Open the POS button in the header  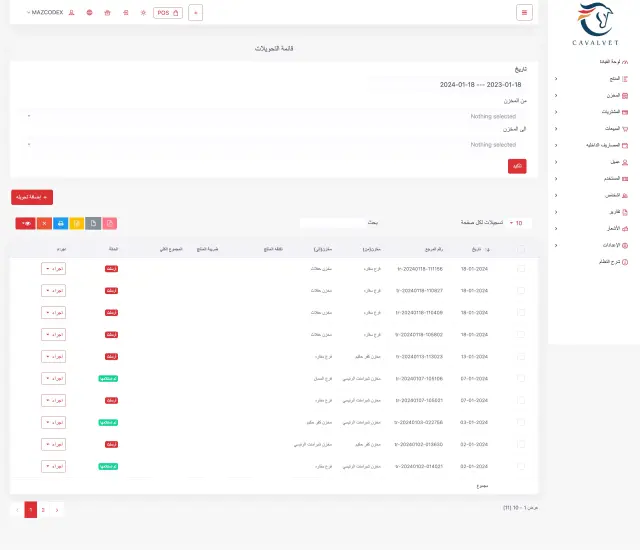click(x=168, y=13)
